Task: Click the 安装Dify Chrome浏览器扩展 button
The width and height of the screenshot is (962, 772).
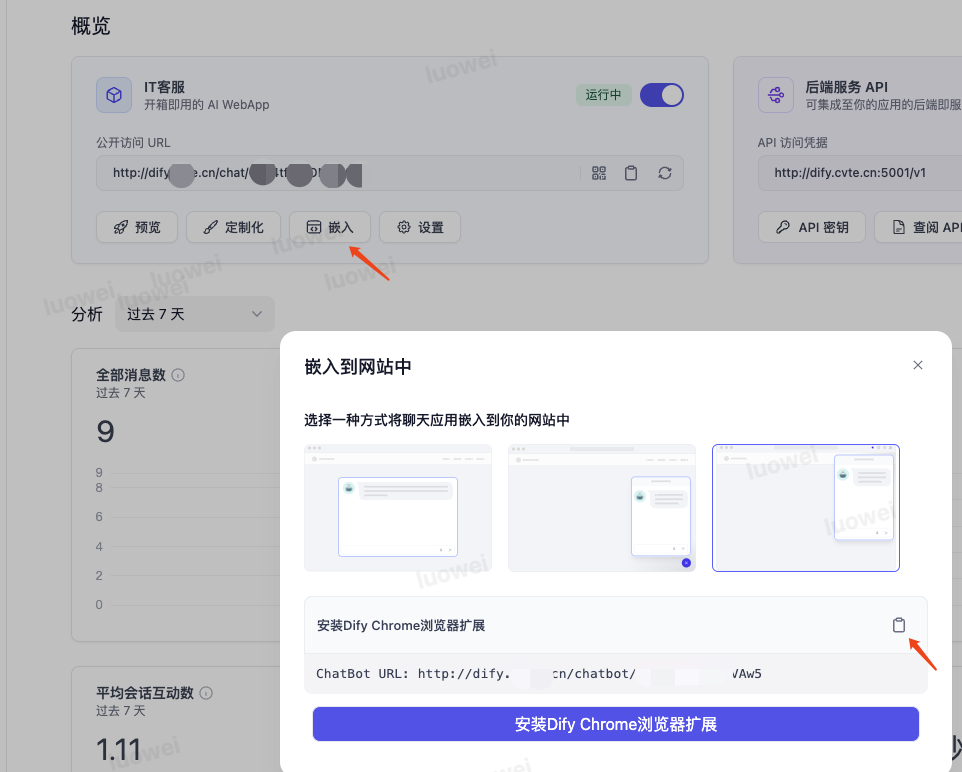Action: click(615, 724)
